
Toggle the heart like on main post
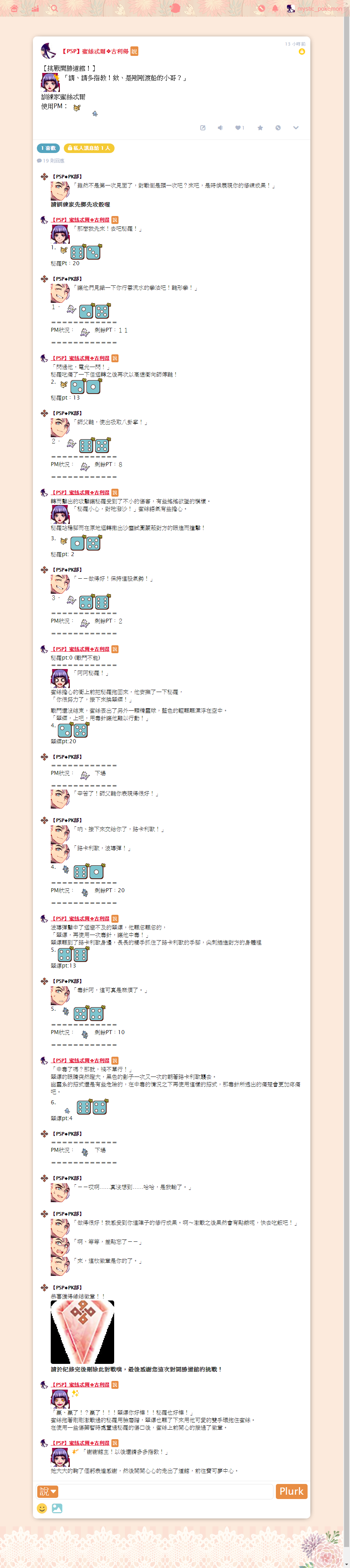click(240, 128)
